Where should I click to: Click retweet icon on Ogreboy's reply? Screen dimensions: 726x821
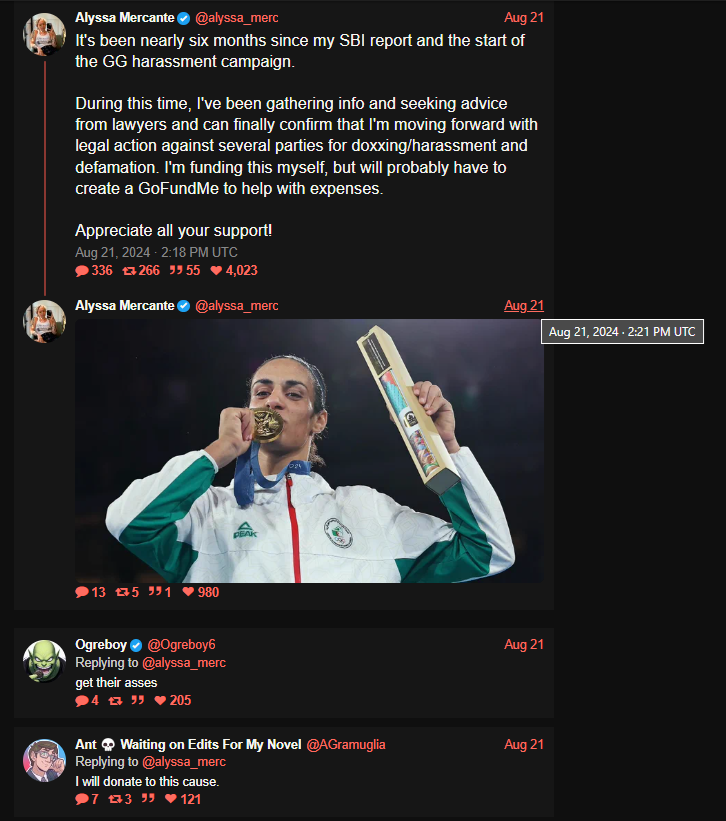(115, 701)
